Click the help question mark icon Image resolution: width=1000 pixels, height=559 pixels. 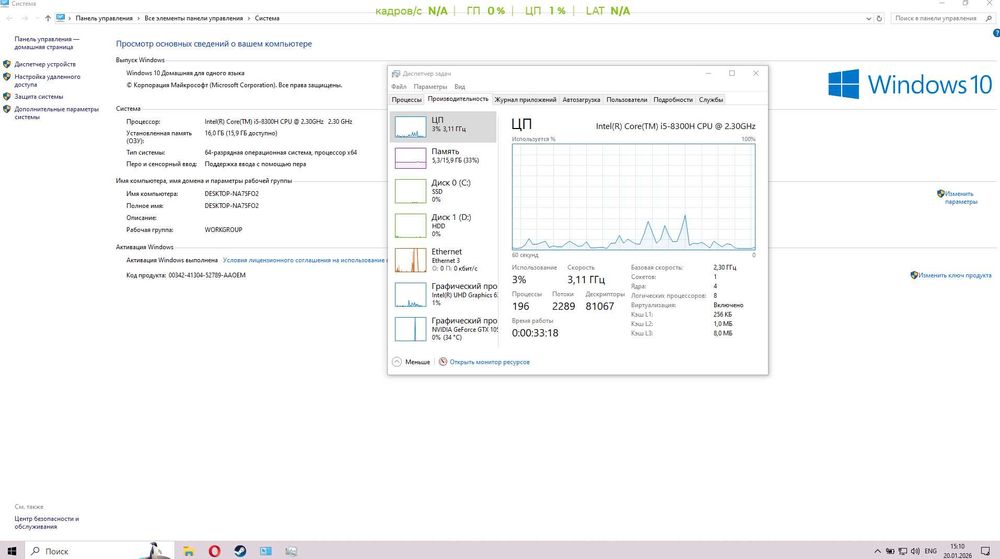(996, 33)
